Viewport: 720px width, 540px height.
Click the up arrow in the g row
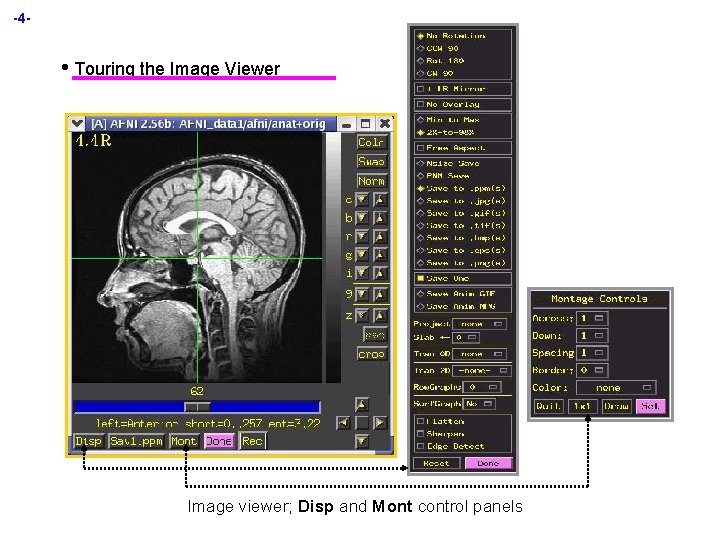click(x=380, y=254)
